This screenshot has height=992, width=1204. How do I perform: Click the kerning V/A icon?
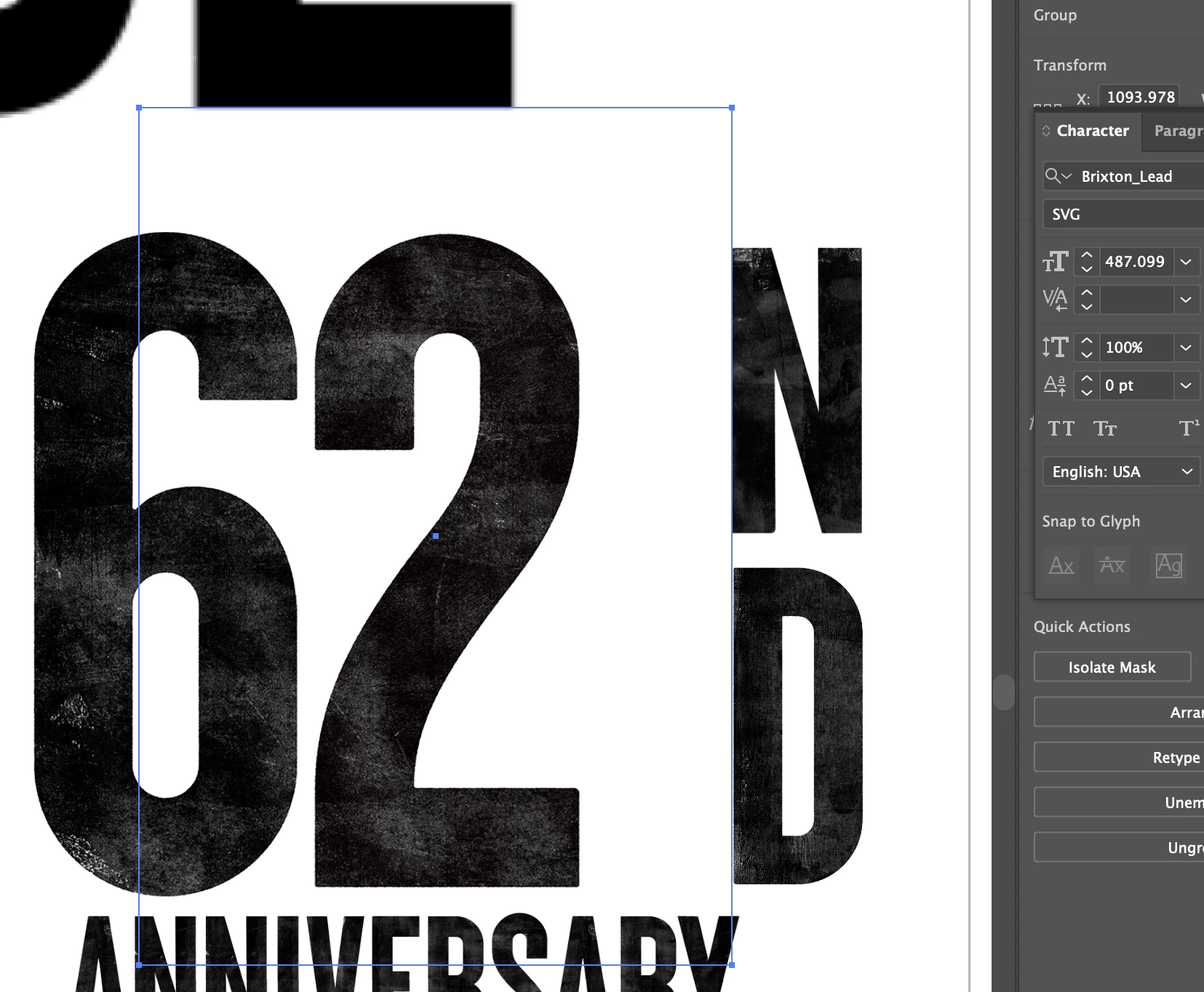pyautogui.click(x=1055, y=299)
